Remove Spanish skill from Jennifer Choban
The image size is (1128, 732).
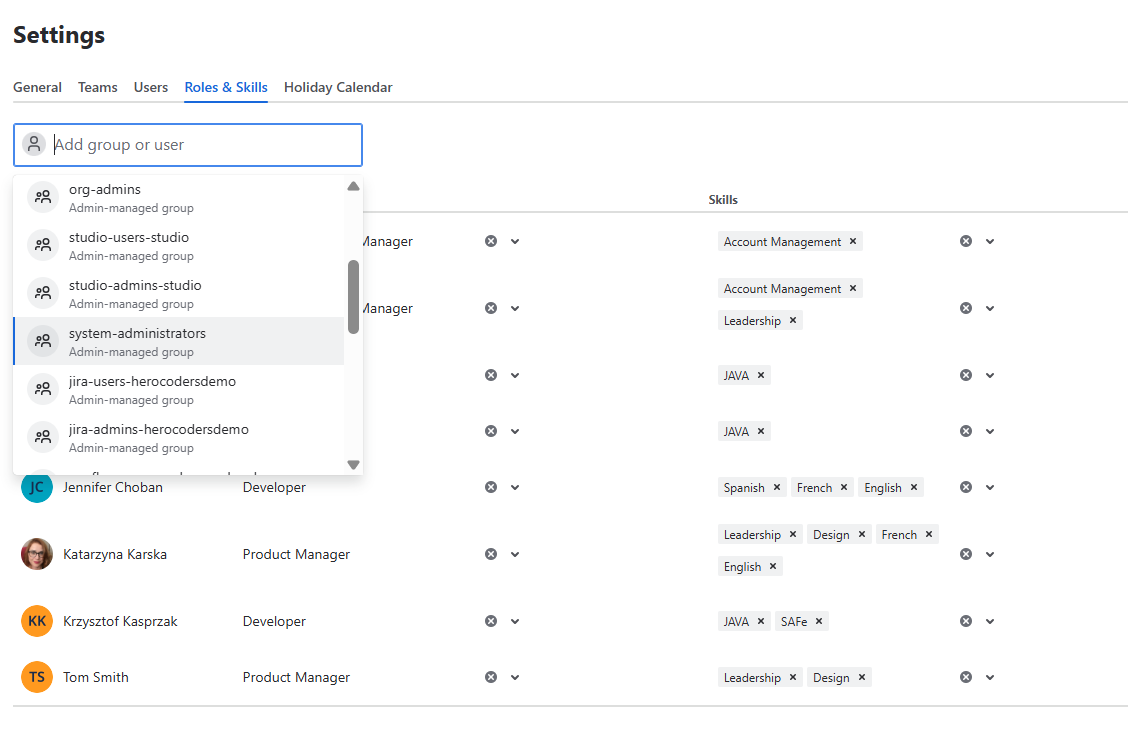(777, 488)
